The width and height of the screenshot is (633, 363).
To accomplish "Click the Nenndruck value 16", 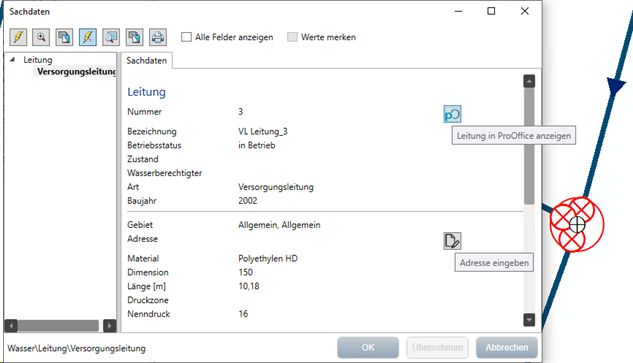I will (x=243, y=314).
